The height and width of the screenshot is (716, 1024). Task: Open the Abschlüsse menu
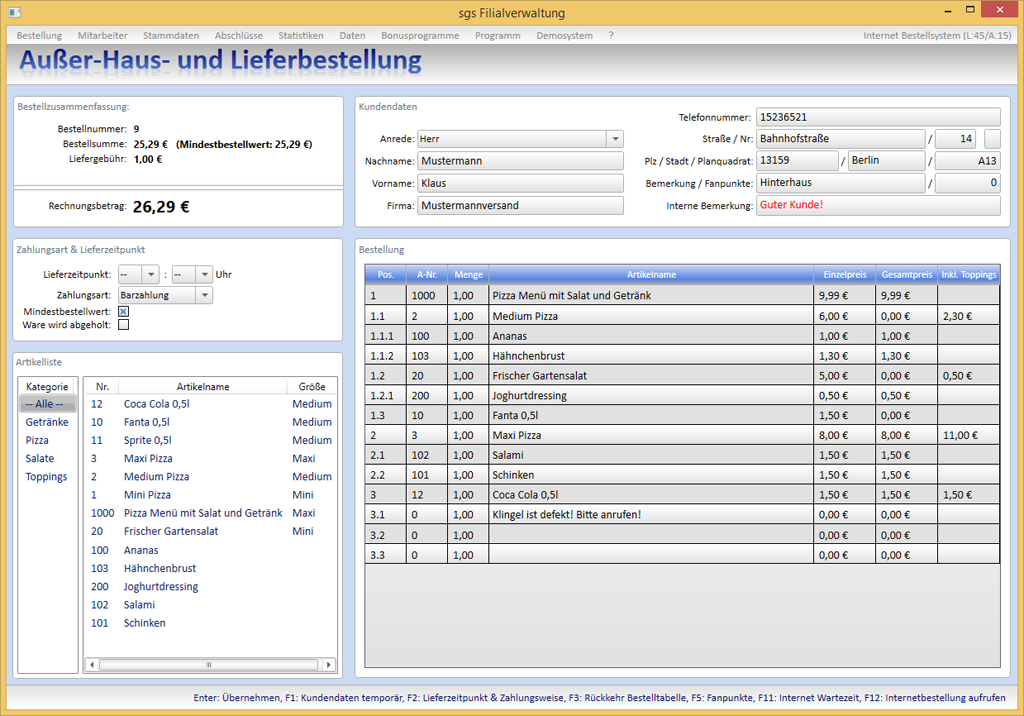coord(239,35)
